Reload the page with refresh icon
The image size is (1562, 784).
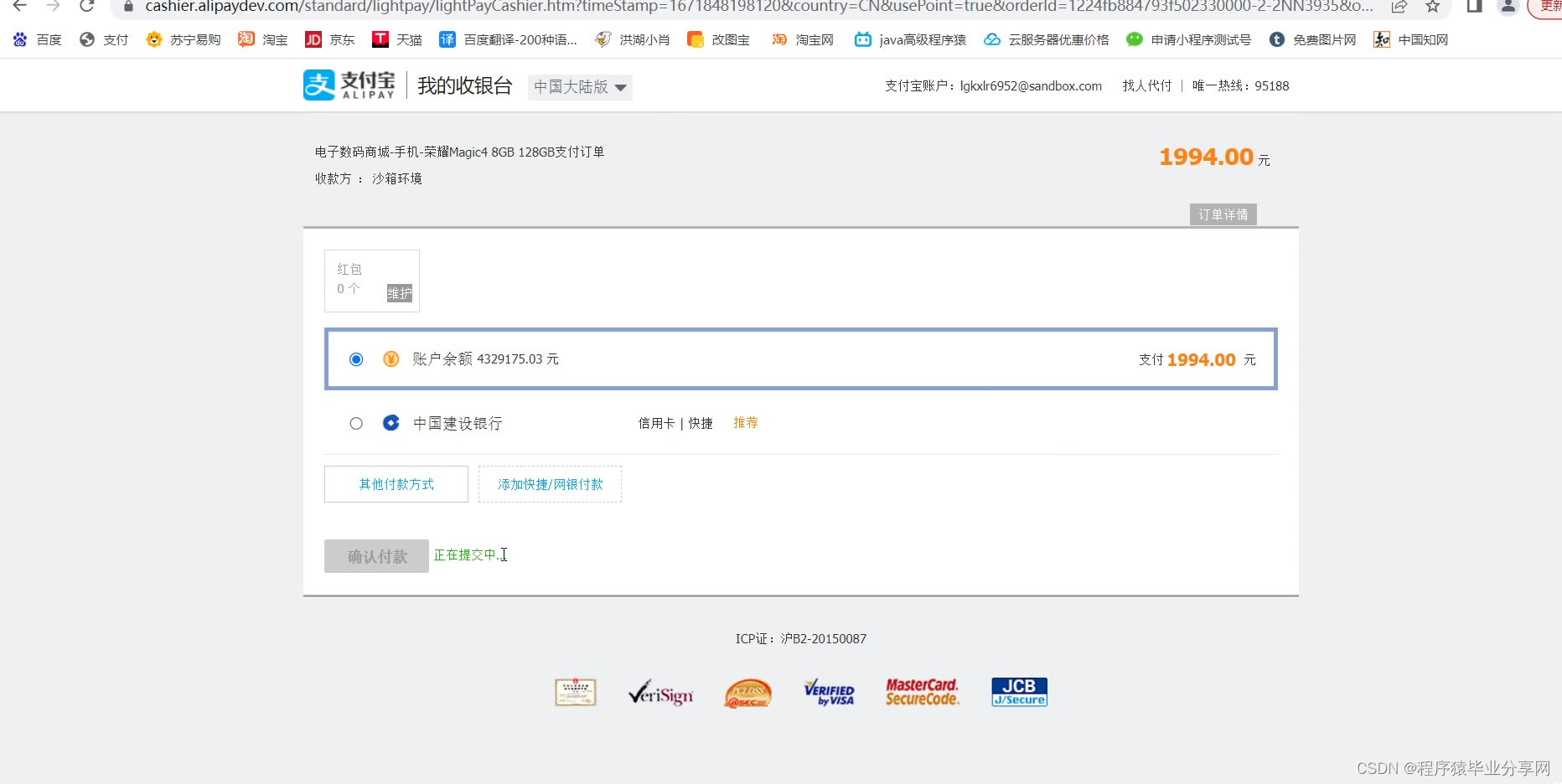pos(87,6)
